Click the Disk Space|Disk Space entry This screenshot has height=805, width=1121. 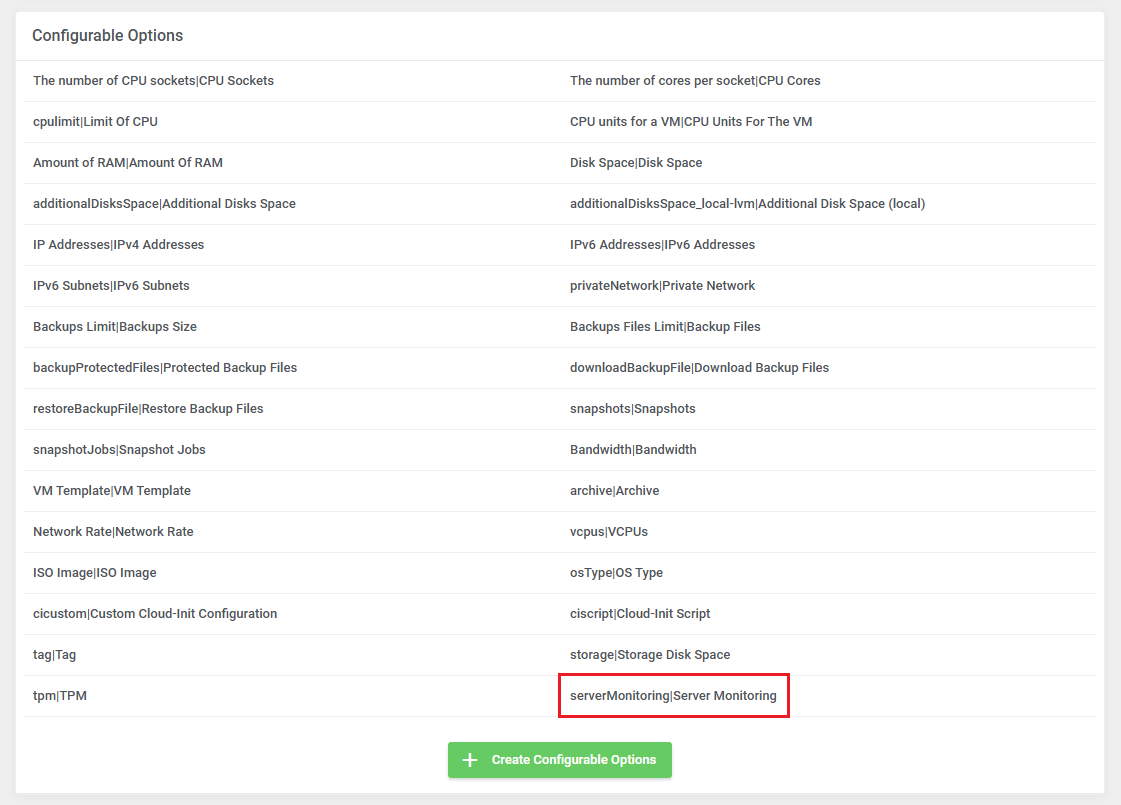coord(636,163)
